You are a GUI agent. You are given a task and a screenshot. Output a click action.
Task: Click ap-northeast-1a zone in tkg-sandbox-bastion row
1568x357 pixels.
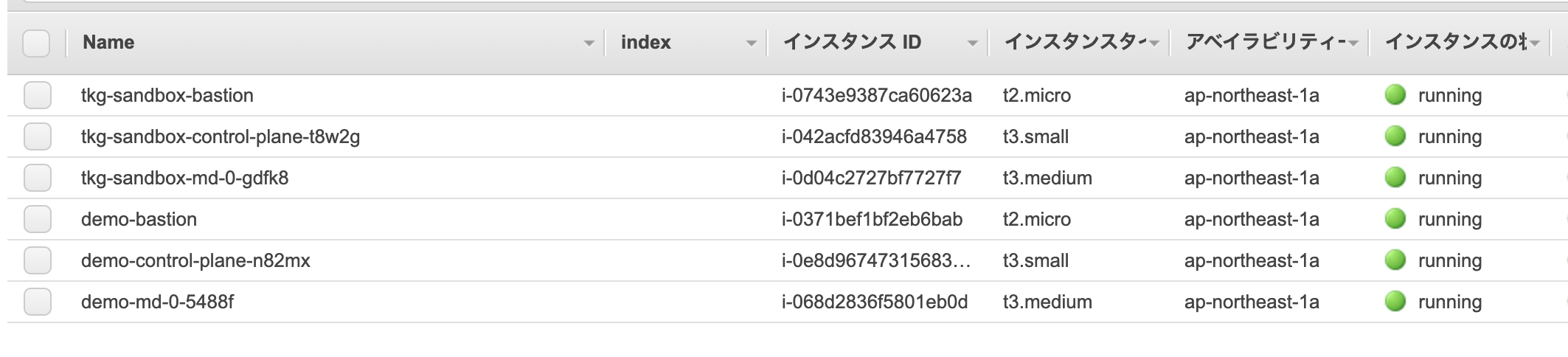tap(1252, 95)
